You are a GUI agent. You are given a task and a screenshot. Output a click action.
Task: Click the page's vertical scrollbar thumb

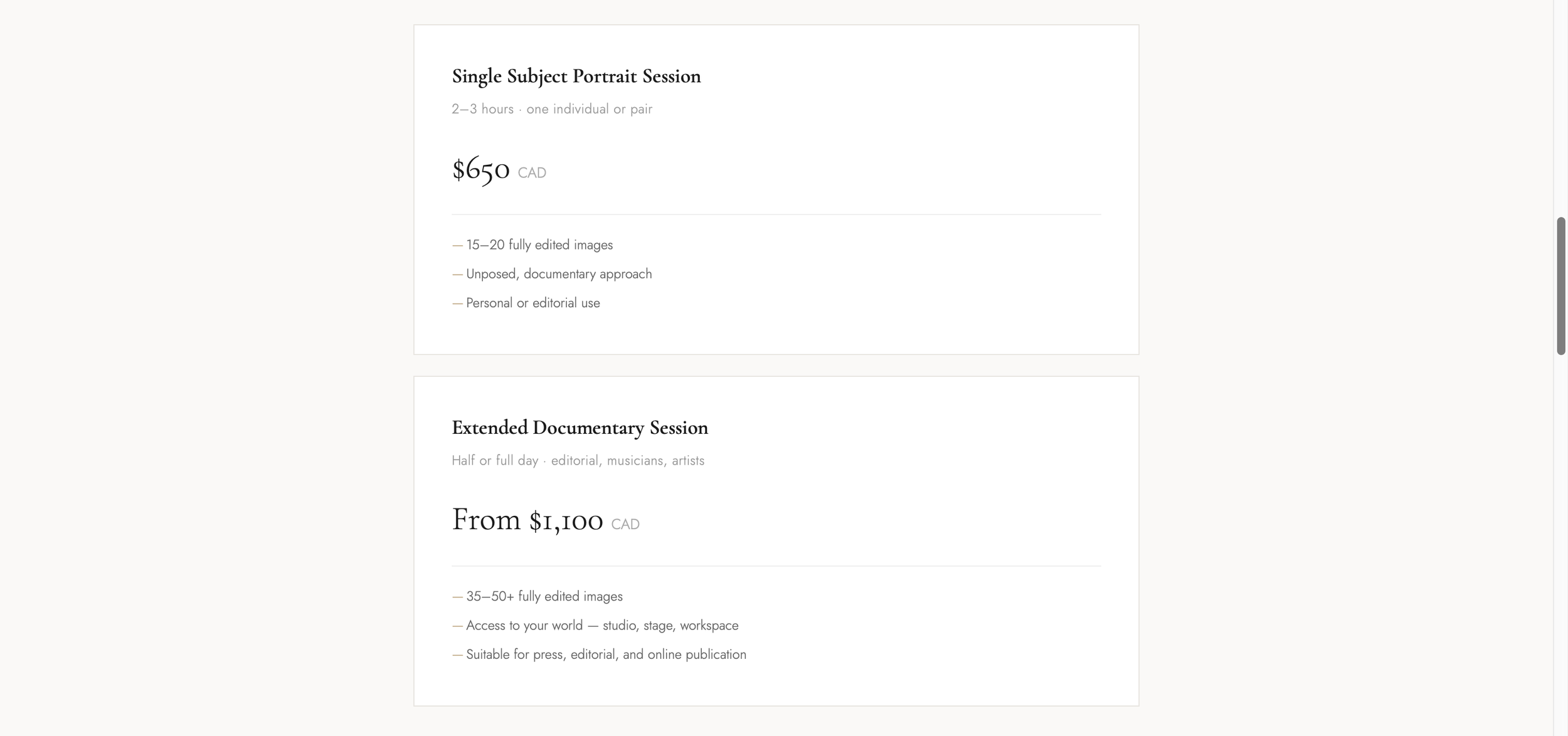click(1560, 286)
